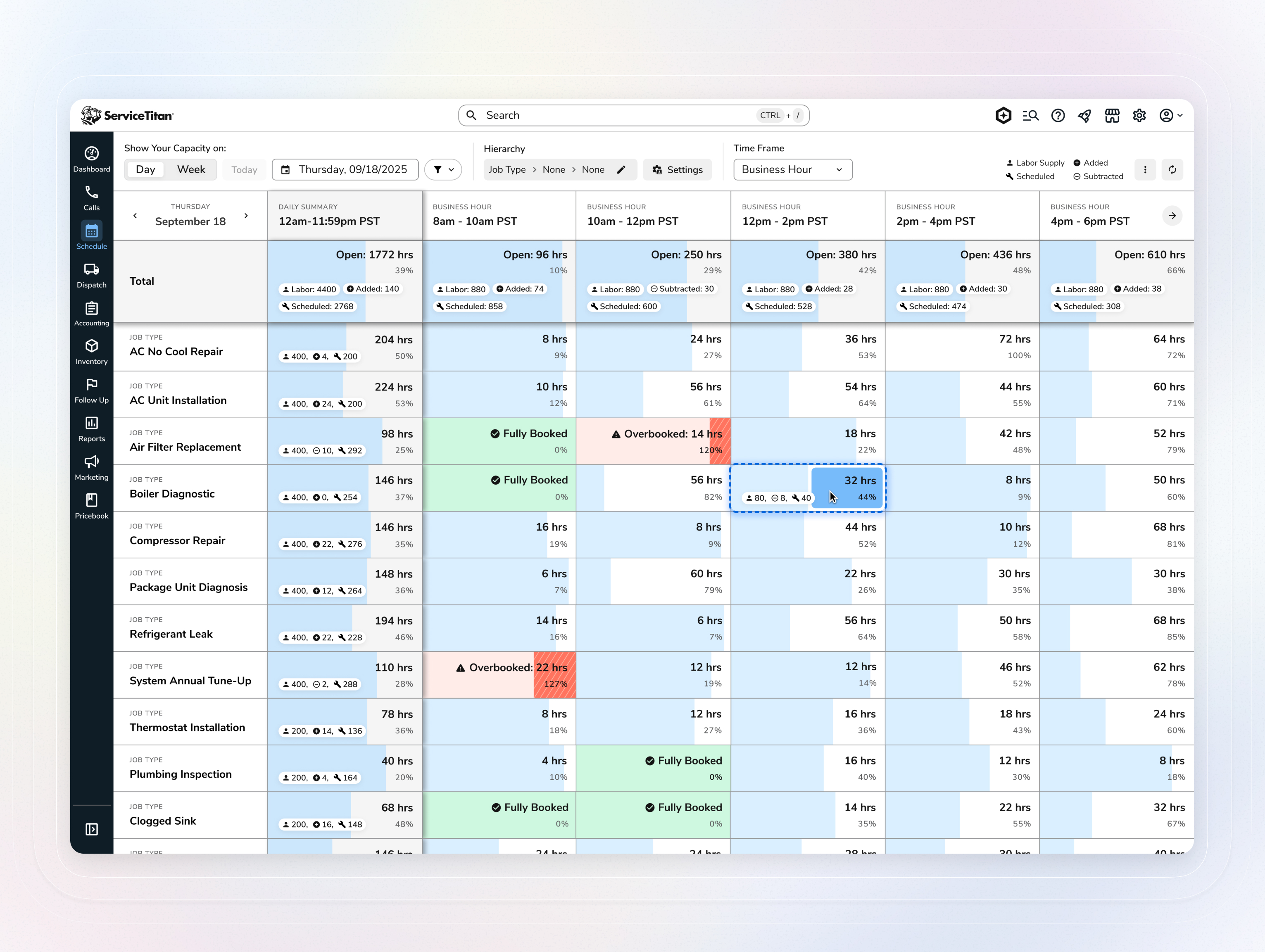This screenshot has width=1265, height=952.
Task: Click the hexagon Titan icon
Action: pos(1003,116)
